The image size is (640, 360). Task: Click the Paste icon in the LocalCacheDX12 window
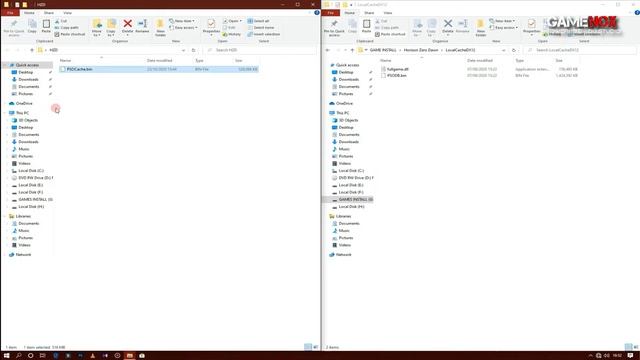pos(367,26)
